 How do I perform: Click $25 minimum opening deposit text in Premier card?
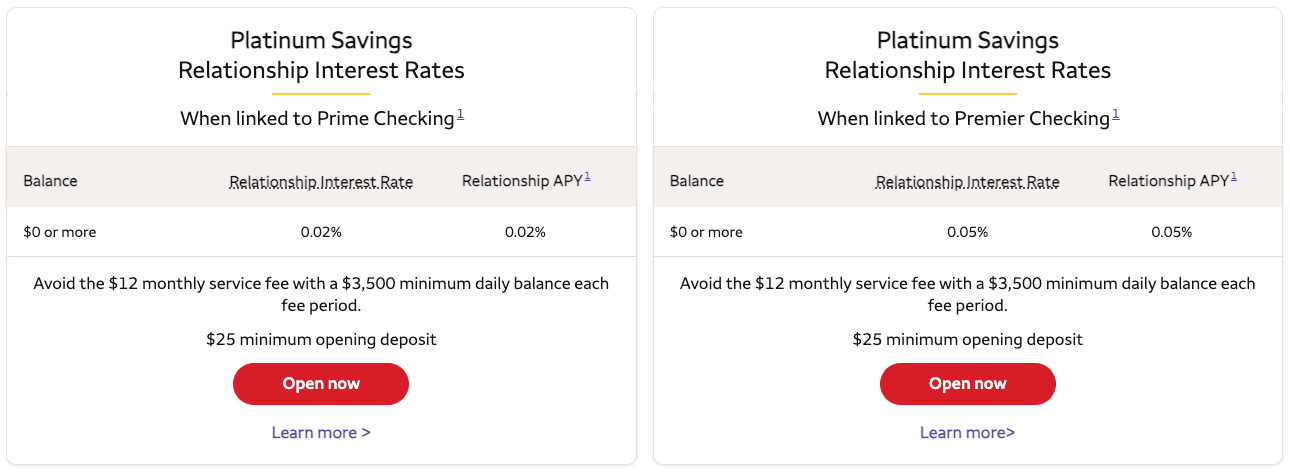click(967, 339)
